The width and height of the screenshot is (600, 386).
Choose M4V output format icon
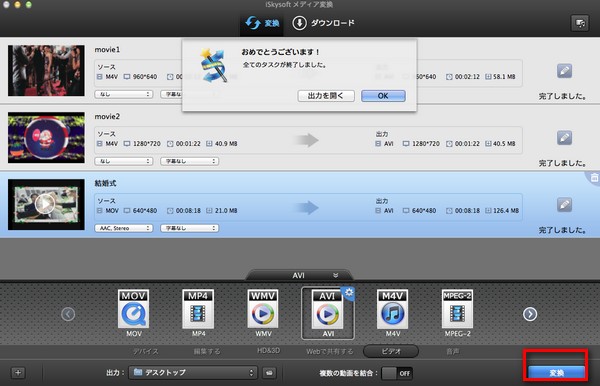393,313
